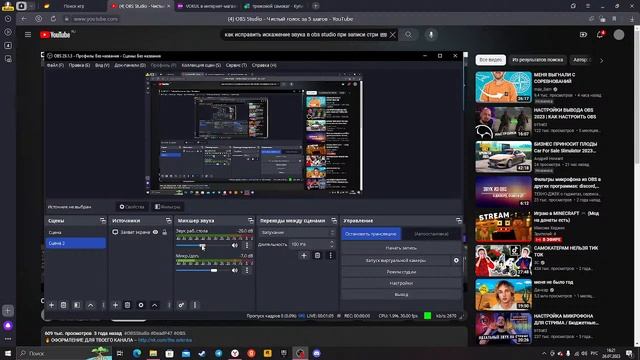Click Запуск виртуальной камеры button
This screenshot has width=640, height=360.
[x=395, y=260]
